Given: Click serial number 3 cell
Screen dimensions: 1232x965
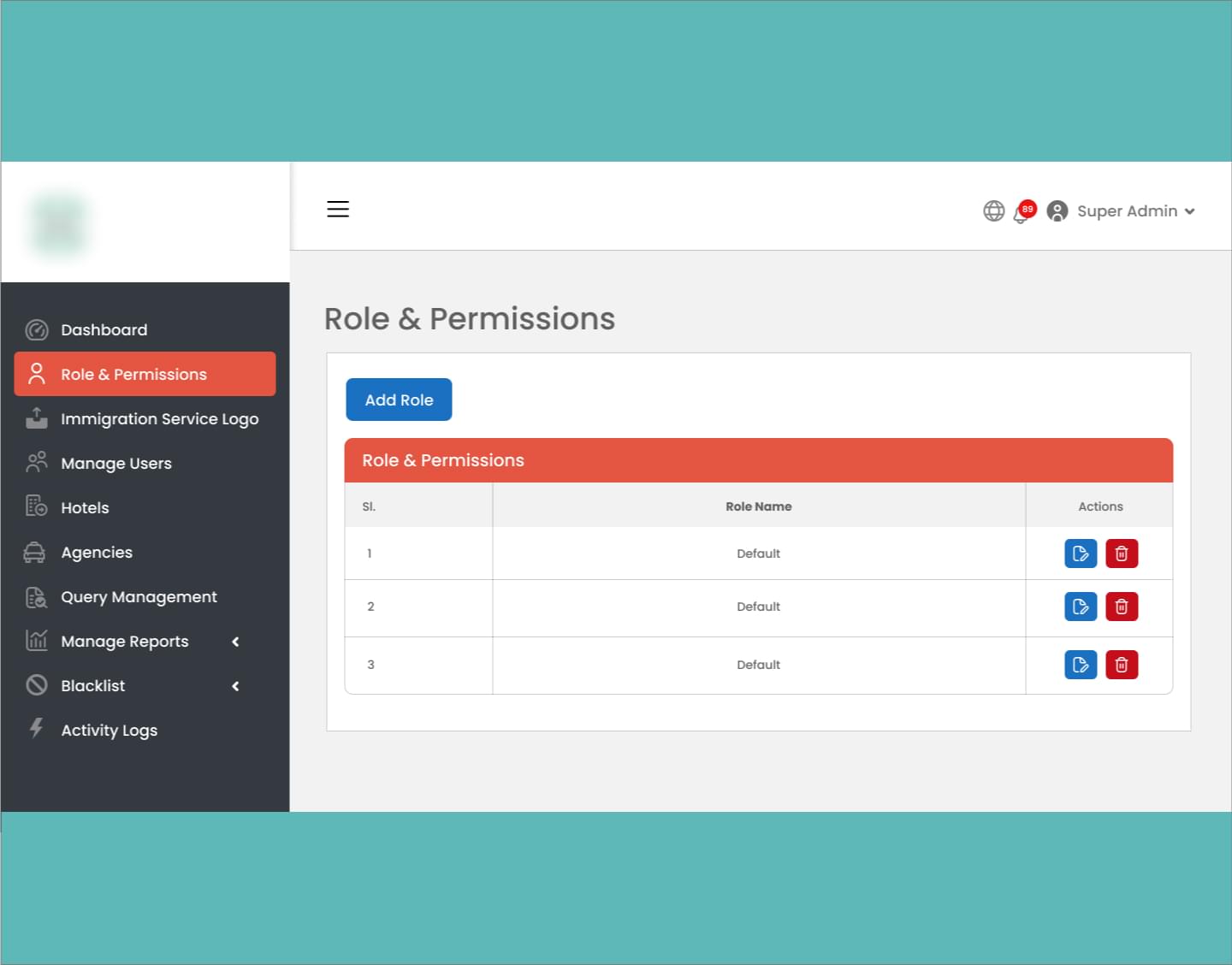Looking at the screenshot, I should [418, 666].
